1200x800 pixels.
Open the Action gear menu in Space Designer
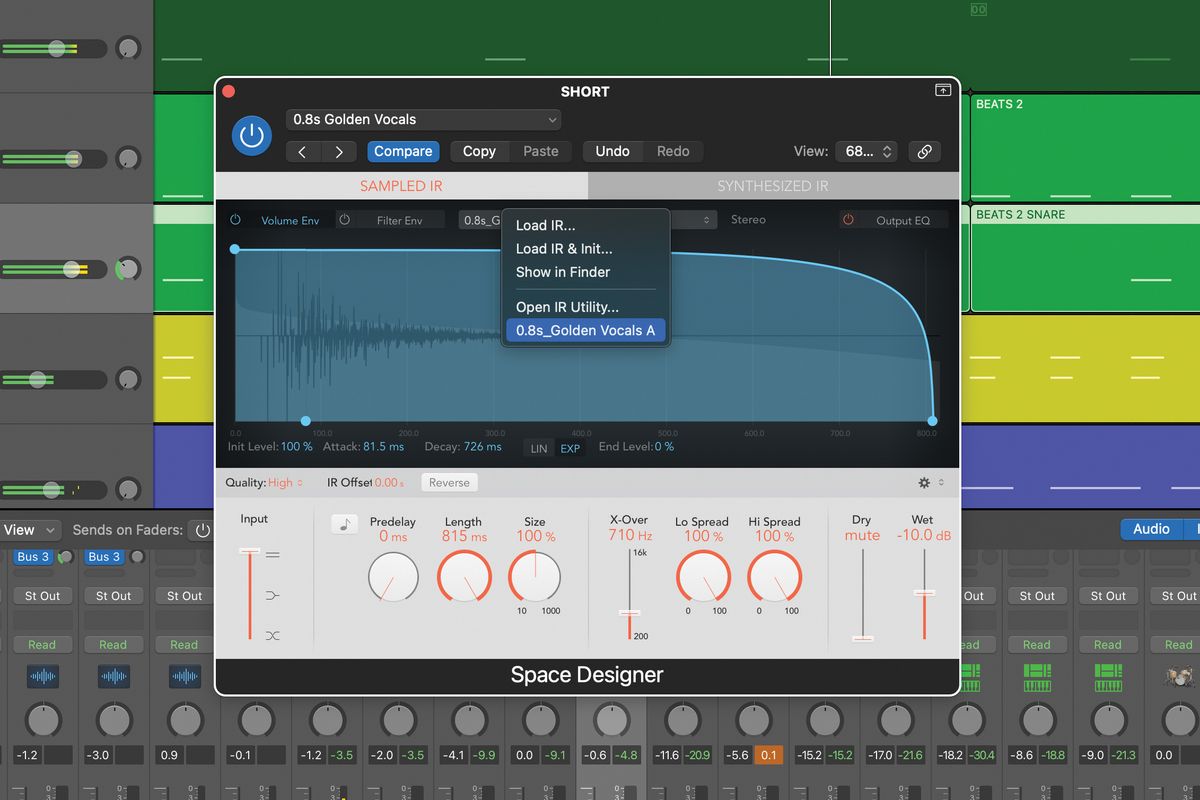click(923, 482)
